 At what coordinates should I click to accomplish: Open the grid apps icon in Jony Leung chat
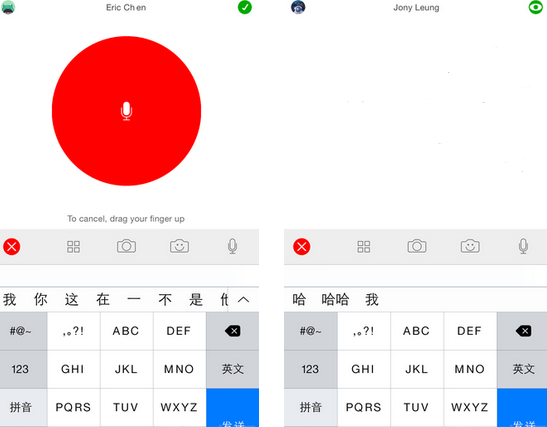(364, 247)
